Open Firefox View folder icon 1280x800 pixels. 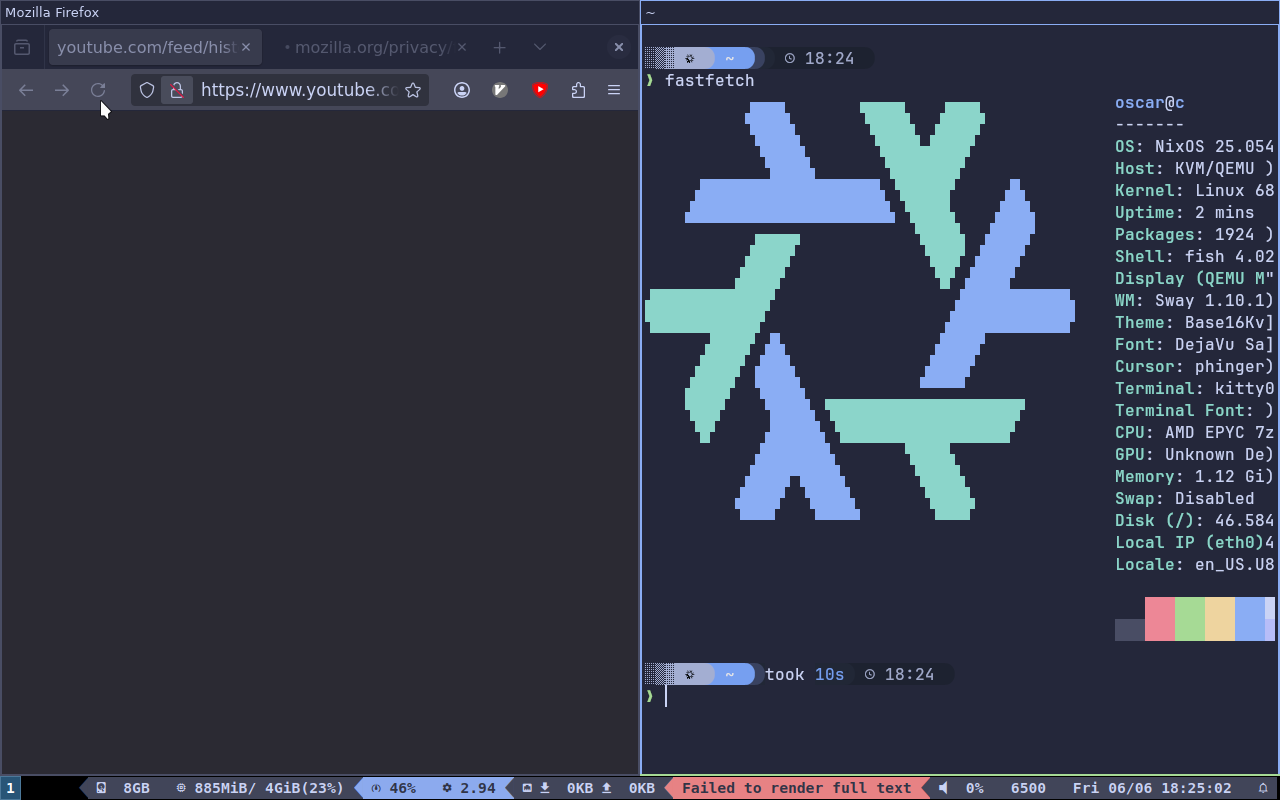coord(22,47)
